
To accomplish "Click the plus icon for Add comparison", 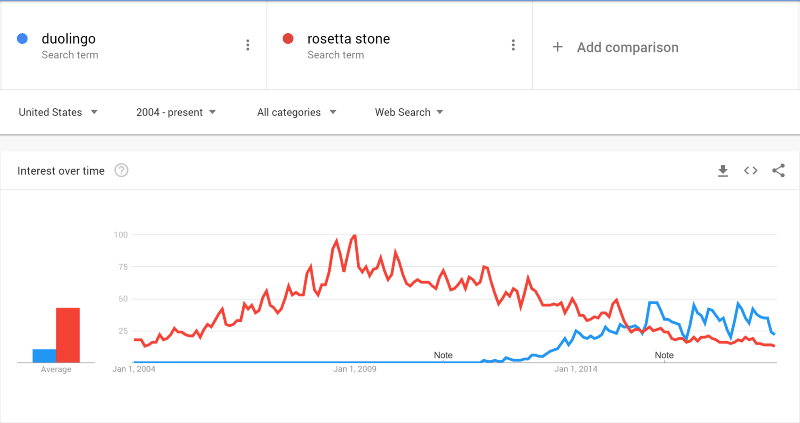I will [558, 47].
